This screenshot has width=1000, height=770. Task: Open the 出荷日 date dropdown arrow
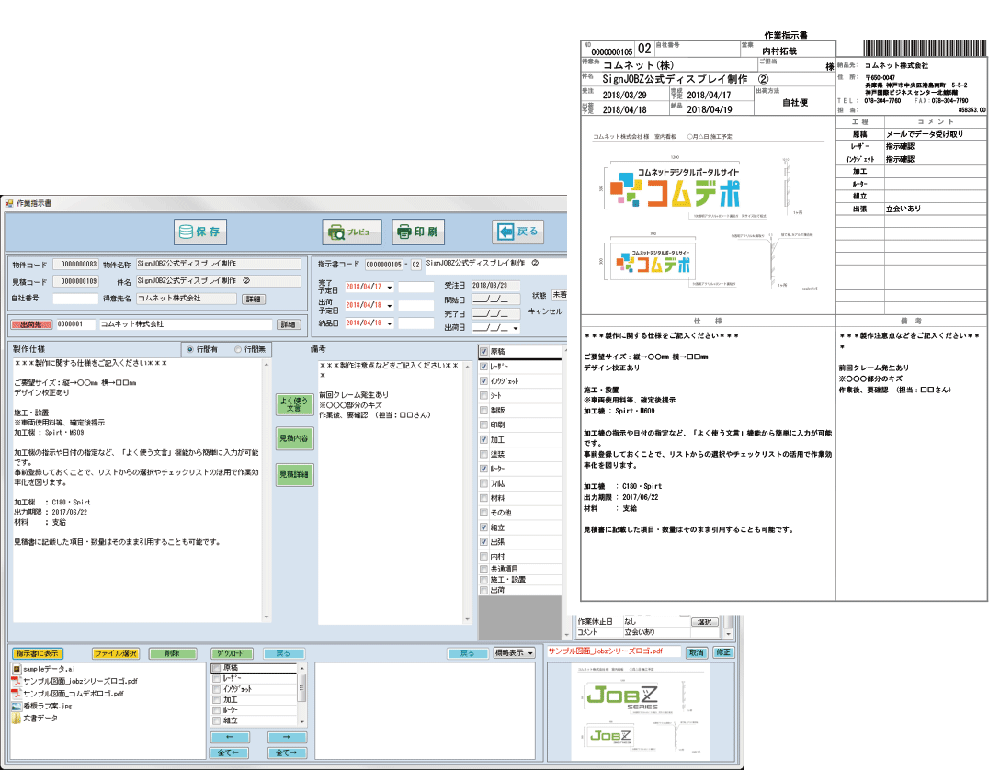tap(515, 328)
